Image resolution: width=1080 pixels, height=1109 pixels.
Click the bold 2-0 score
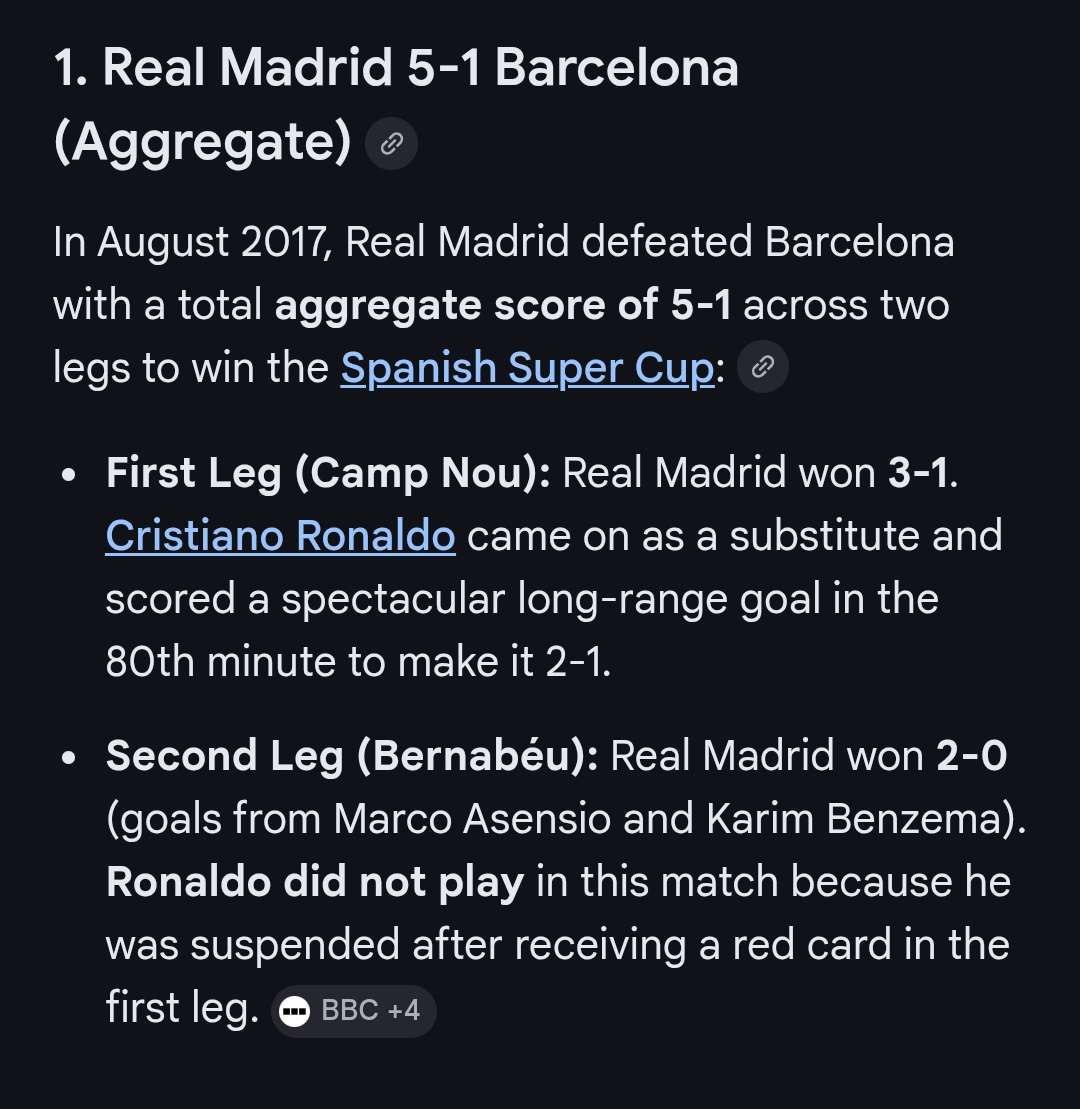(971, 755)
